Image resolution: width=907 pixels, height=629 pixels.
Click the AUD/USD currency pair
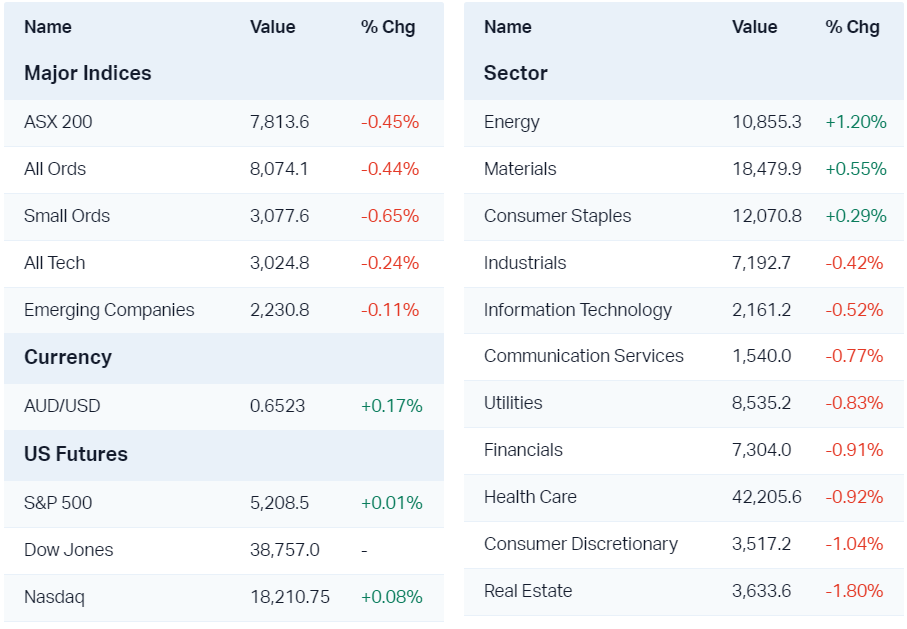[62, 406]
